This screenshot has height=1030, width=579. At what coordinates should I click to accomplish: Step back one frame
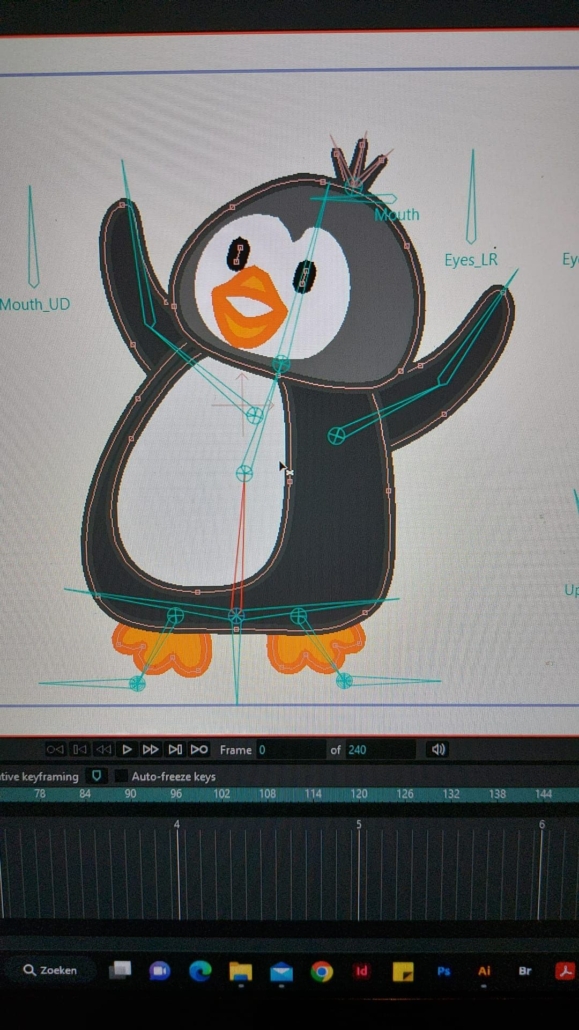click(x=103, y=750)
